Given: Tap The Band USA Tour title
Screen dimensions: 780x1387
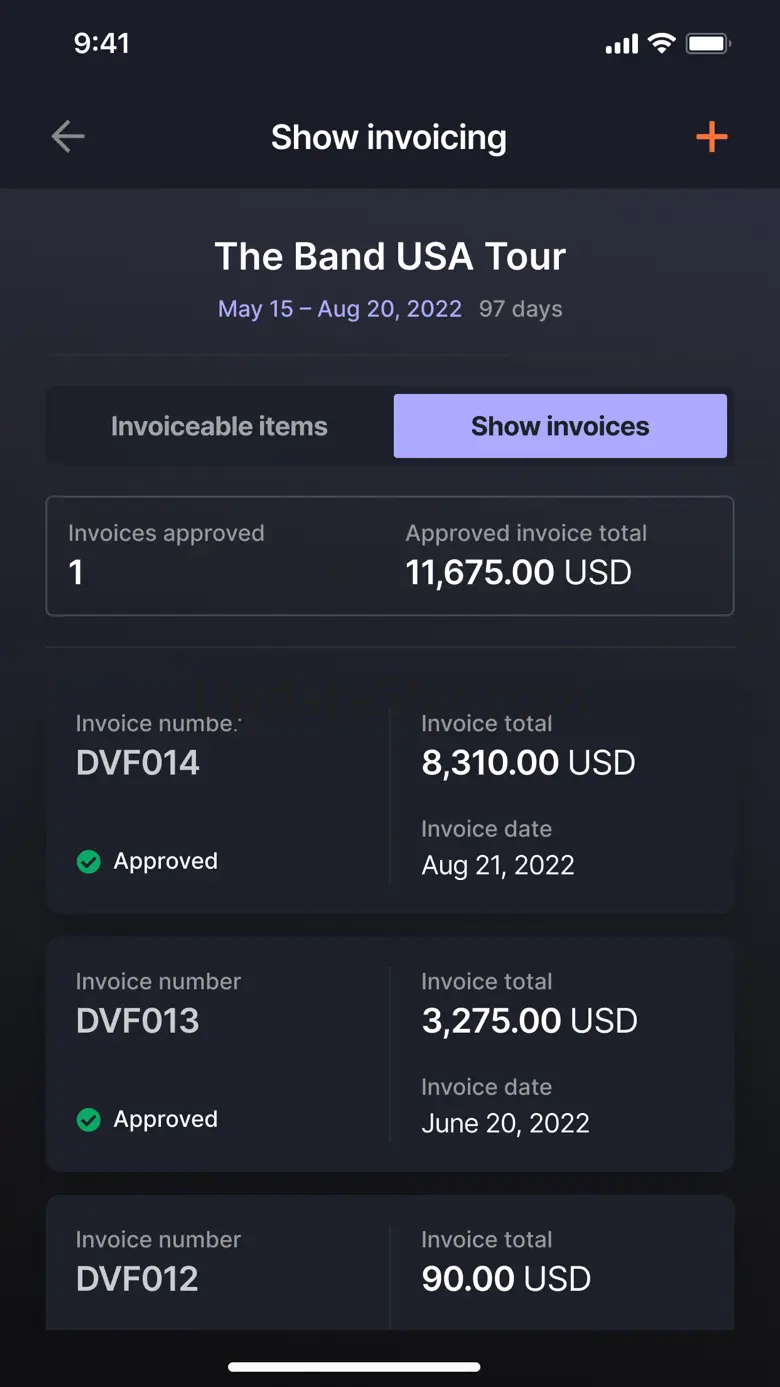Looking at the screenshot, I should (x=390, y=257).
